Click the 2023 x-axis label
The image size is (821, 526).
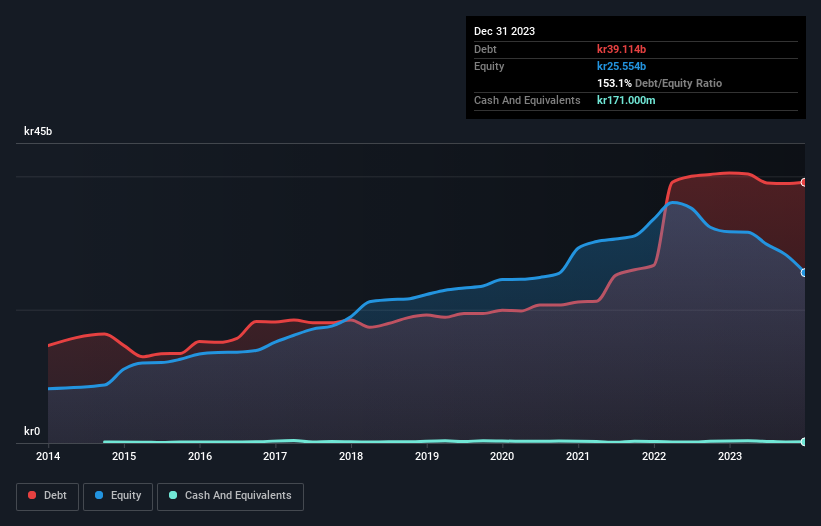730,456
